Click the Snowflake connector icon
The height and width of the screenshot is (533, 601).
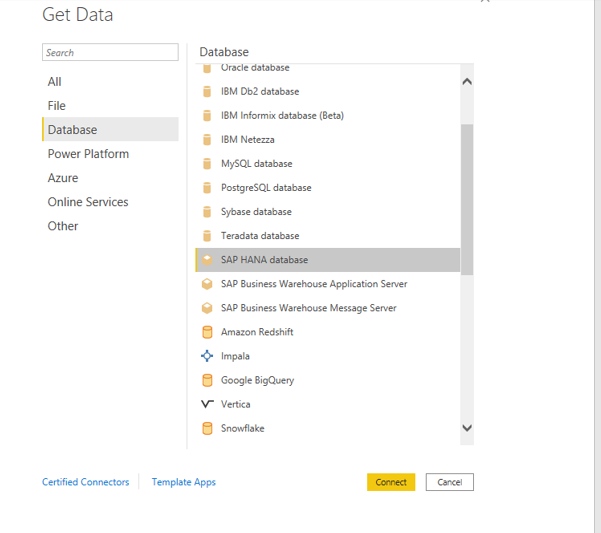point(208,428)
